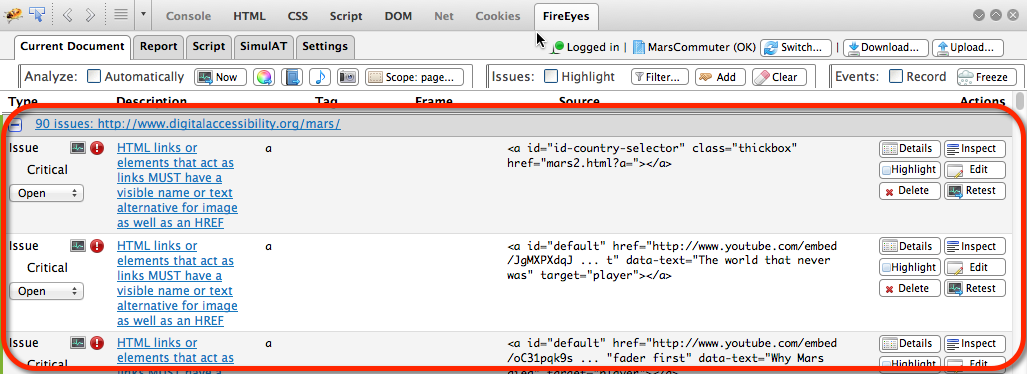
Task: Open description link for JgMXPXdqJ issue
Action: pos(177,284)
